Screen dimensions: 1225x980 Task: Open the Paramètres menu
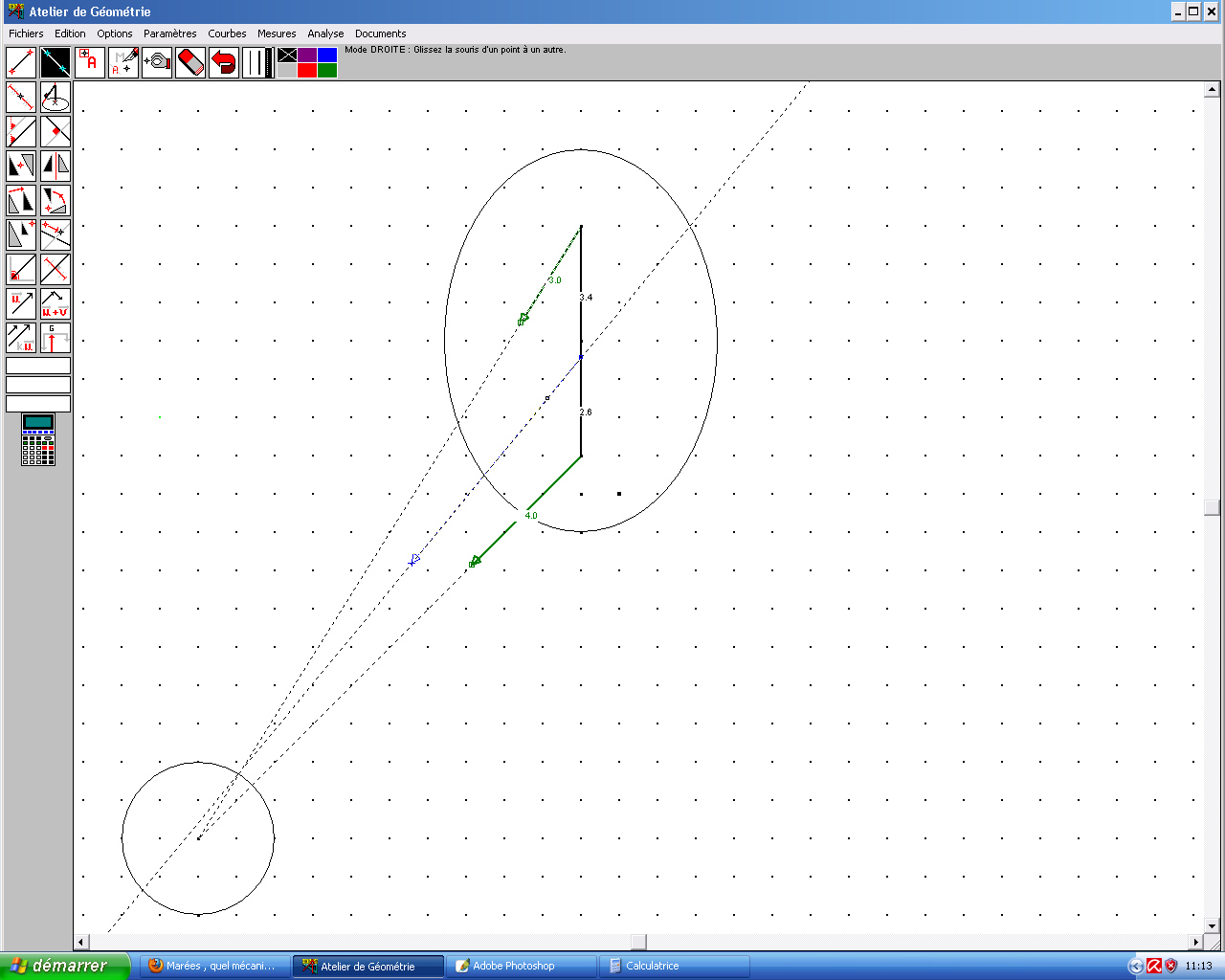pos(170,33)
